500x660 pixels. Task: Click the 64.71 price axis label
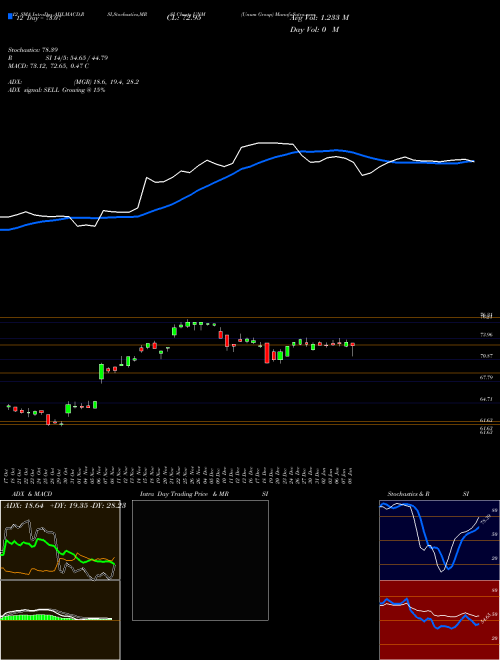click(486, 399)
